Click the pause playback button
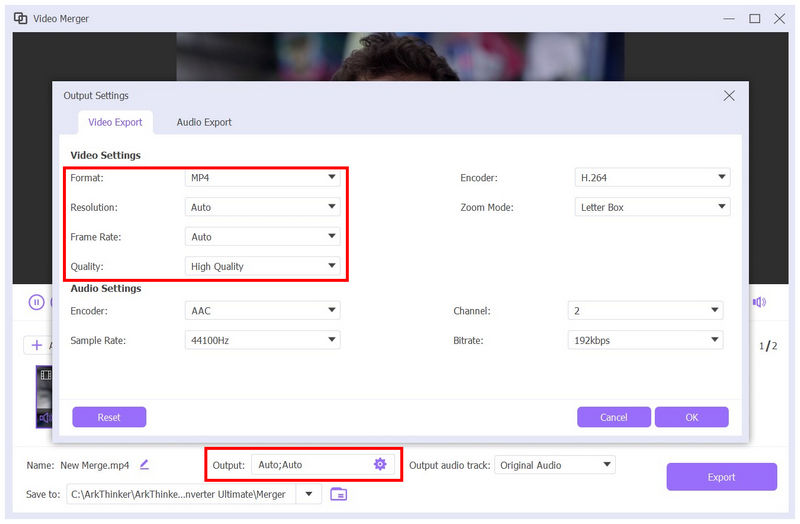The width and height of the screenshot is (800, 524). coord(36,302)
